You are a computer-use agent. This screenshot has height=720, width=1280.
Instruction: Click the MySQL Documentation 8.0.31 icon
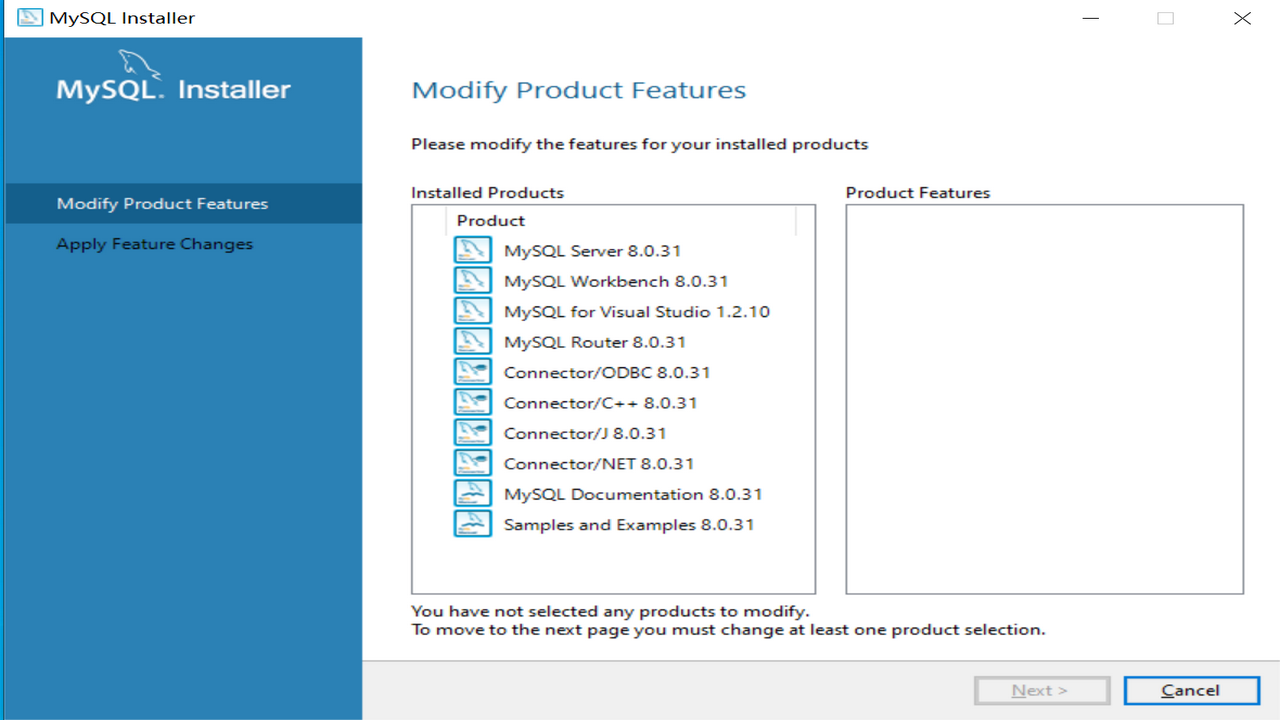click(x=472, y=492)
